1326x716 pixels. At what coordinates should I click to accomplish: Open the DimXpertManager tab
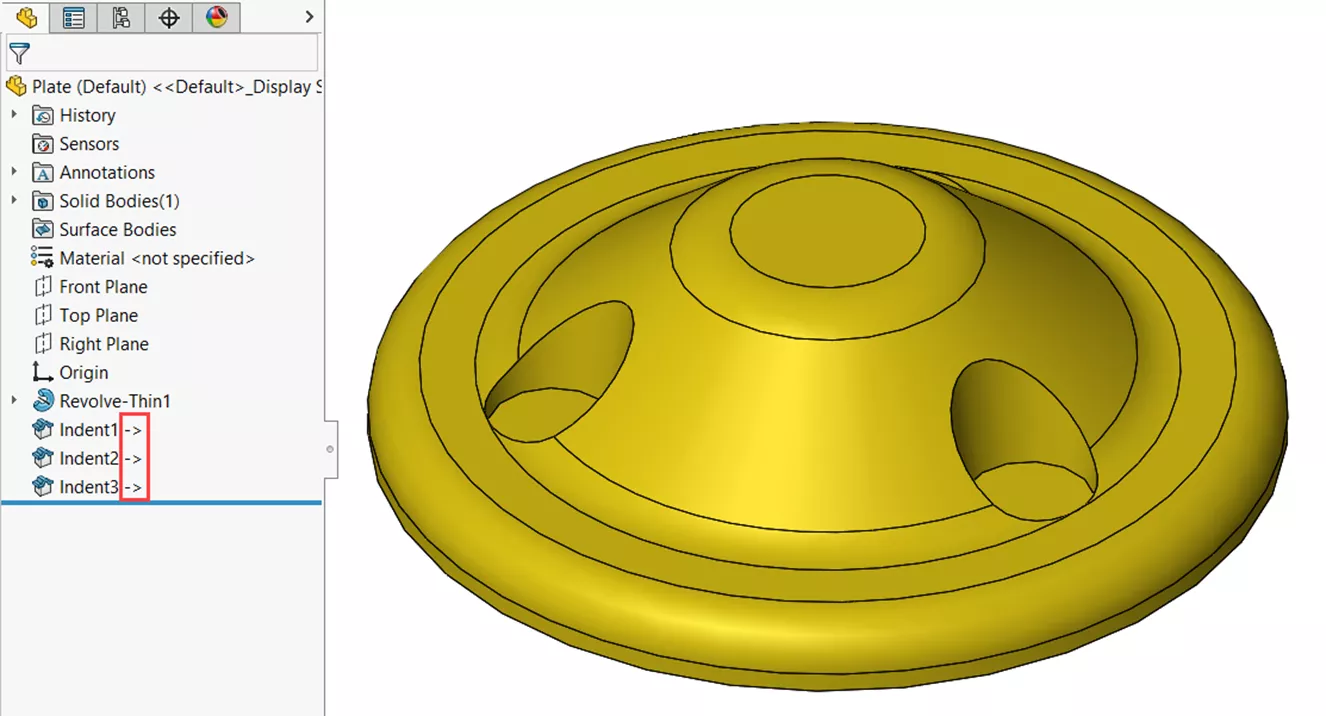tap(169, 17)
